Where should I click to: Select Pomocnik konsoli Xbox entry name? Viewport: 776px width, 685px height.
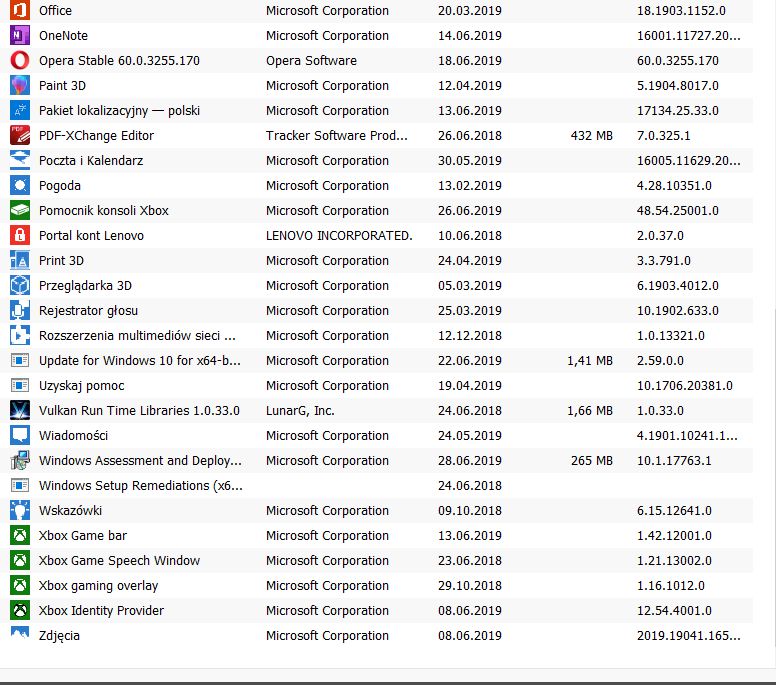tap(104, 210)
